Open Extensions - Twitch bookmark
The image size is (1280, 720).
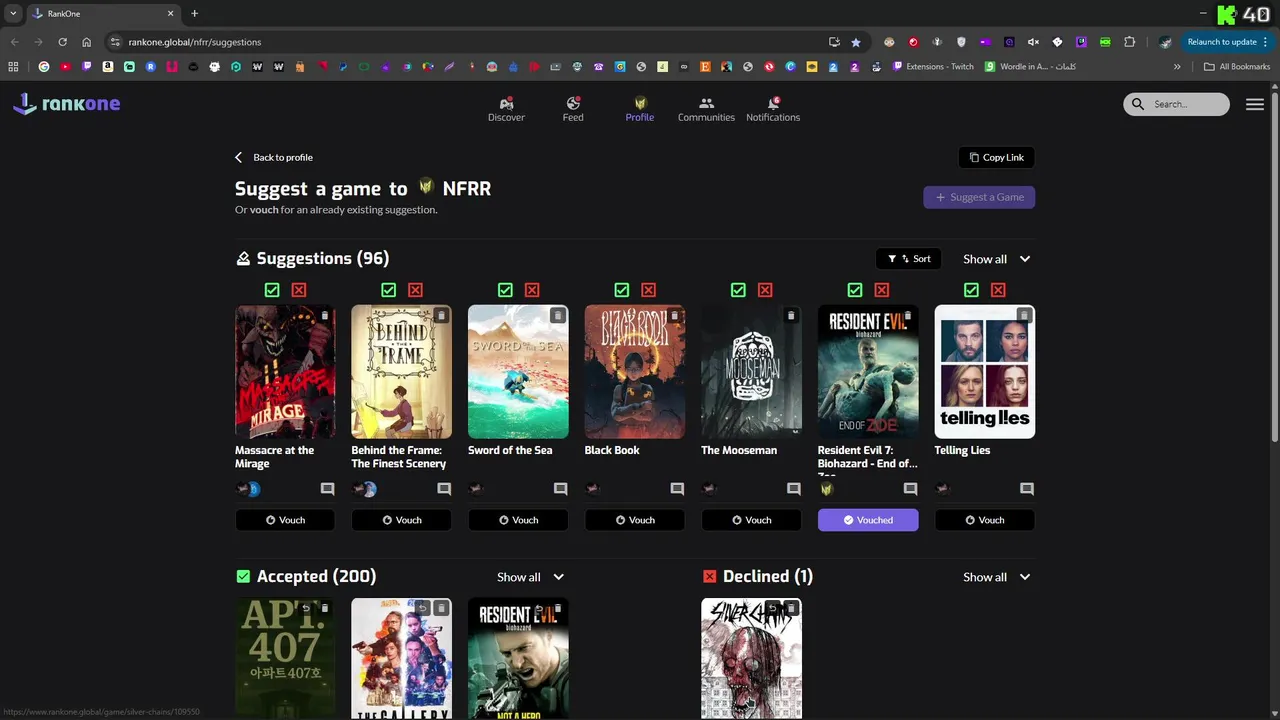933,67
